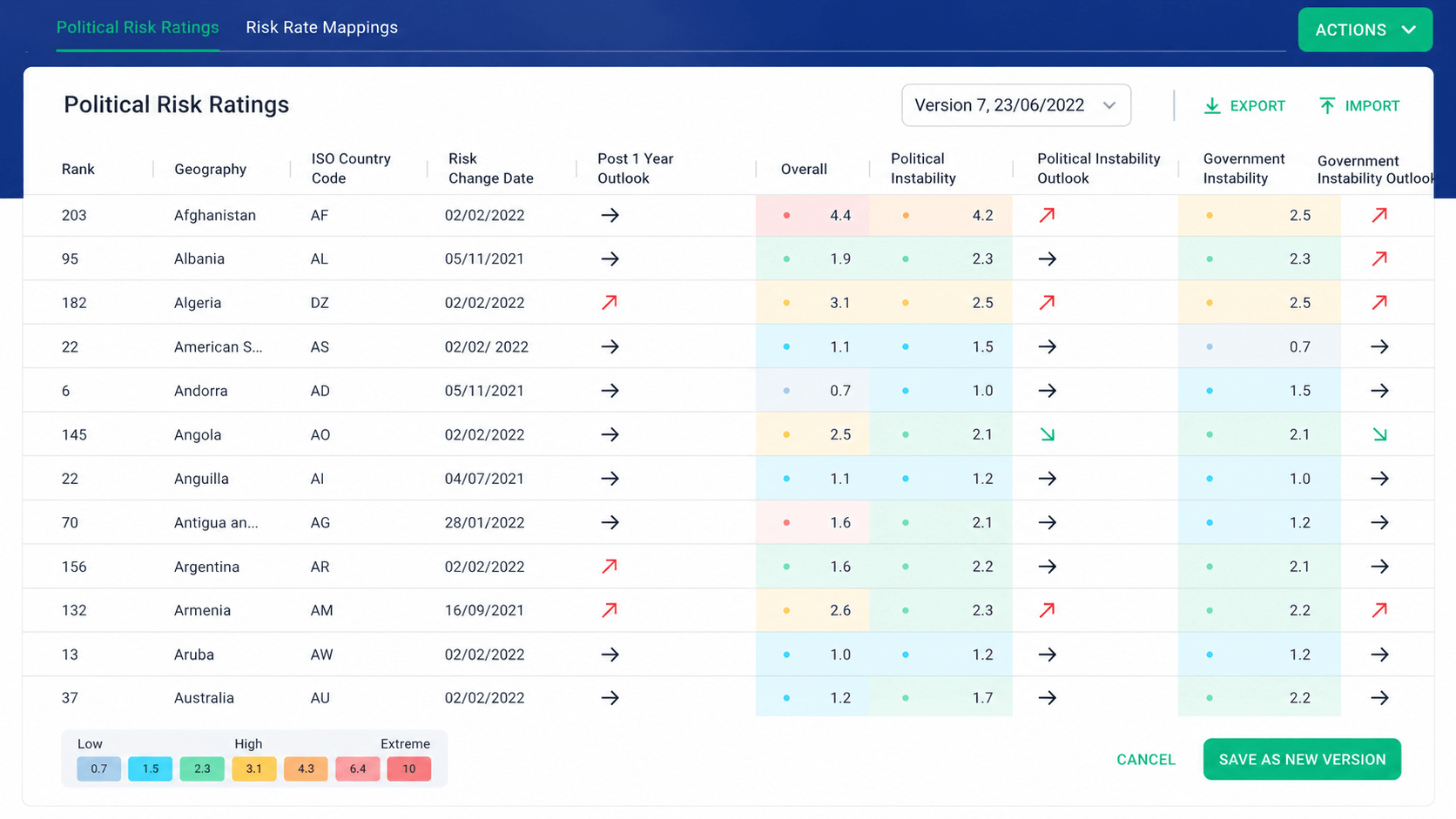The image size is (1456, 819).
Task: Click Albania's Political Instability Outlook arrow
Action: pyautogui.click(x=1048, y=258)
